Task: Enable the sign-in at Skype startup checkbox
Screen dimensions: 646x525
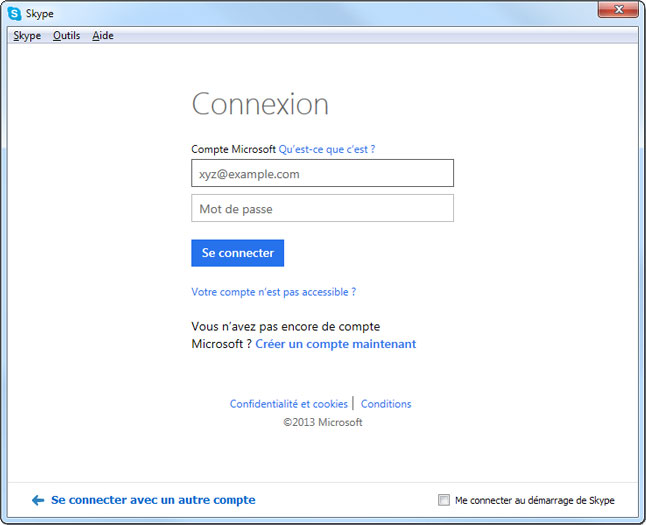Action: click(444, 500)
